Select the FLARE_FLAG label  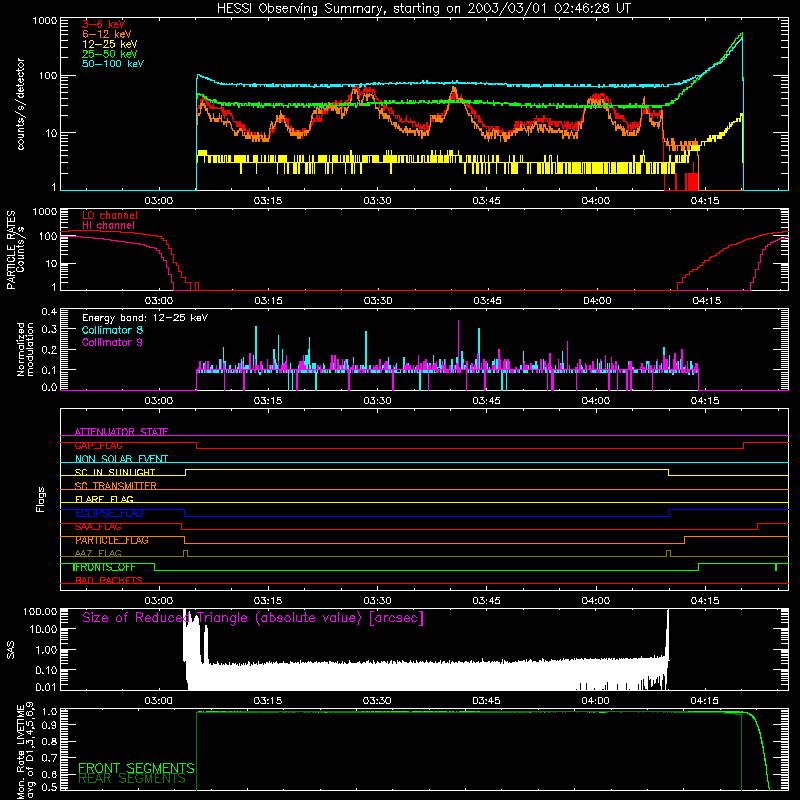104,499
